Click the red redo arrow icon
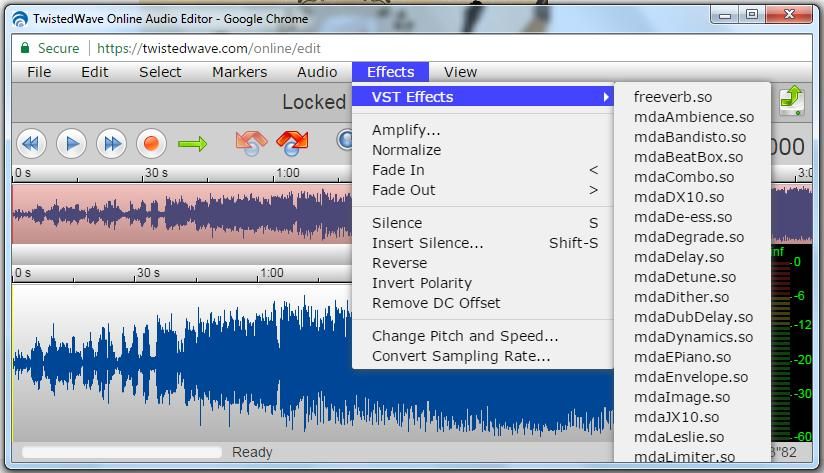824x473 pixels. 292,143
